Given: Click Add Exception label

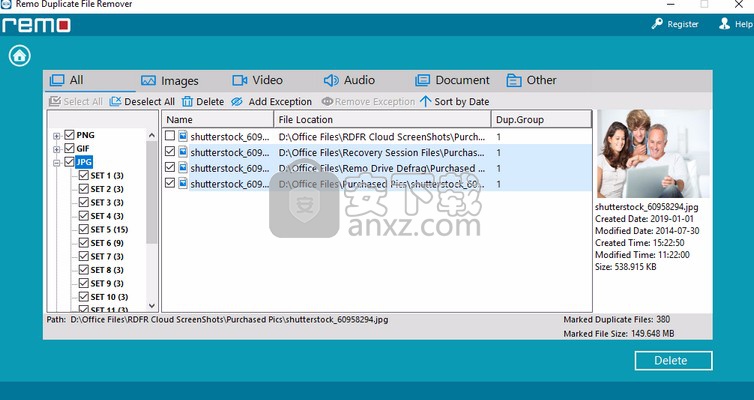Looking at the screenshot, I should click(x=280, y=101).
